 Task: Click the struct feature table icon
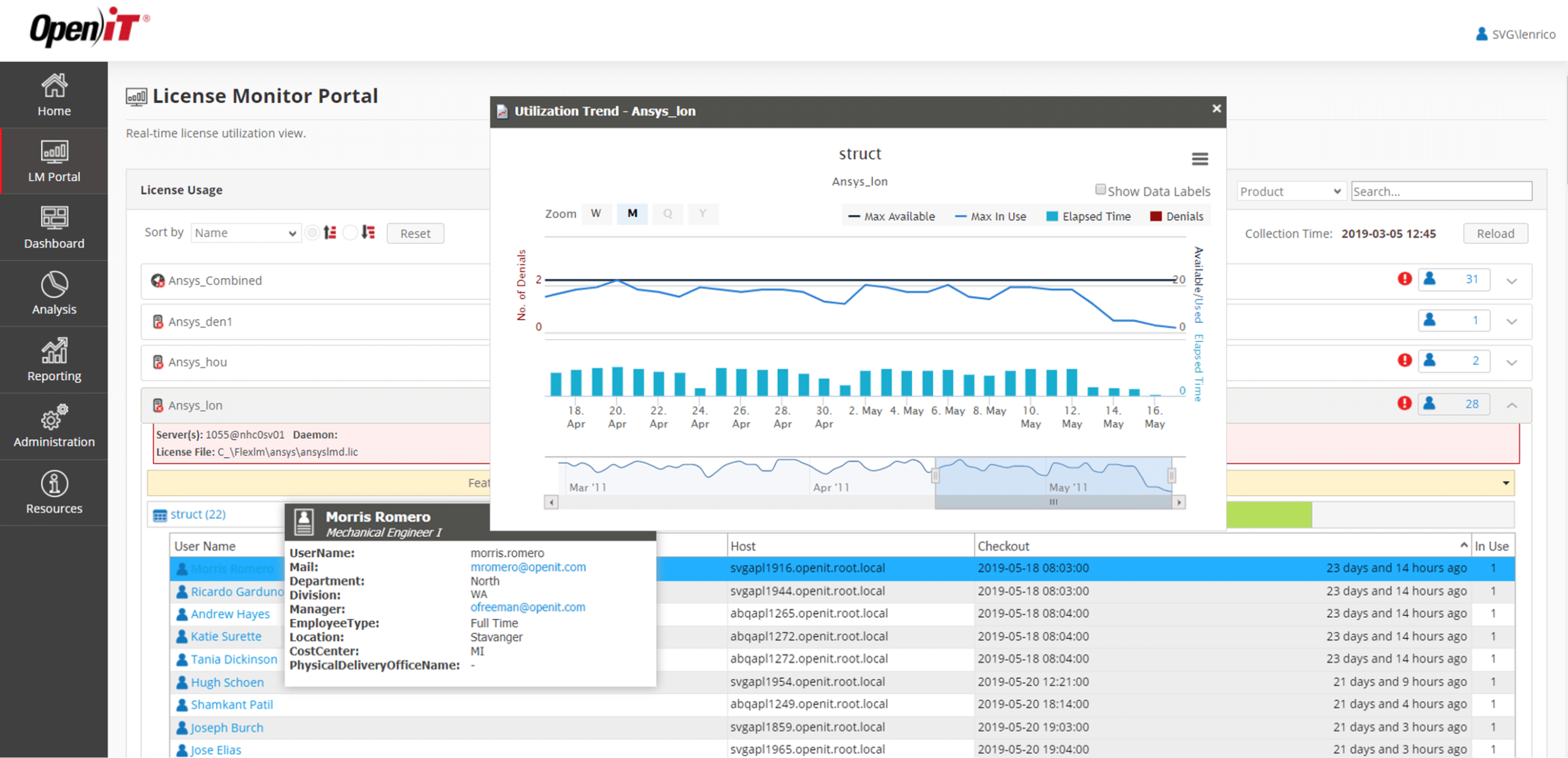click(160, 515)
